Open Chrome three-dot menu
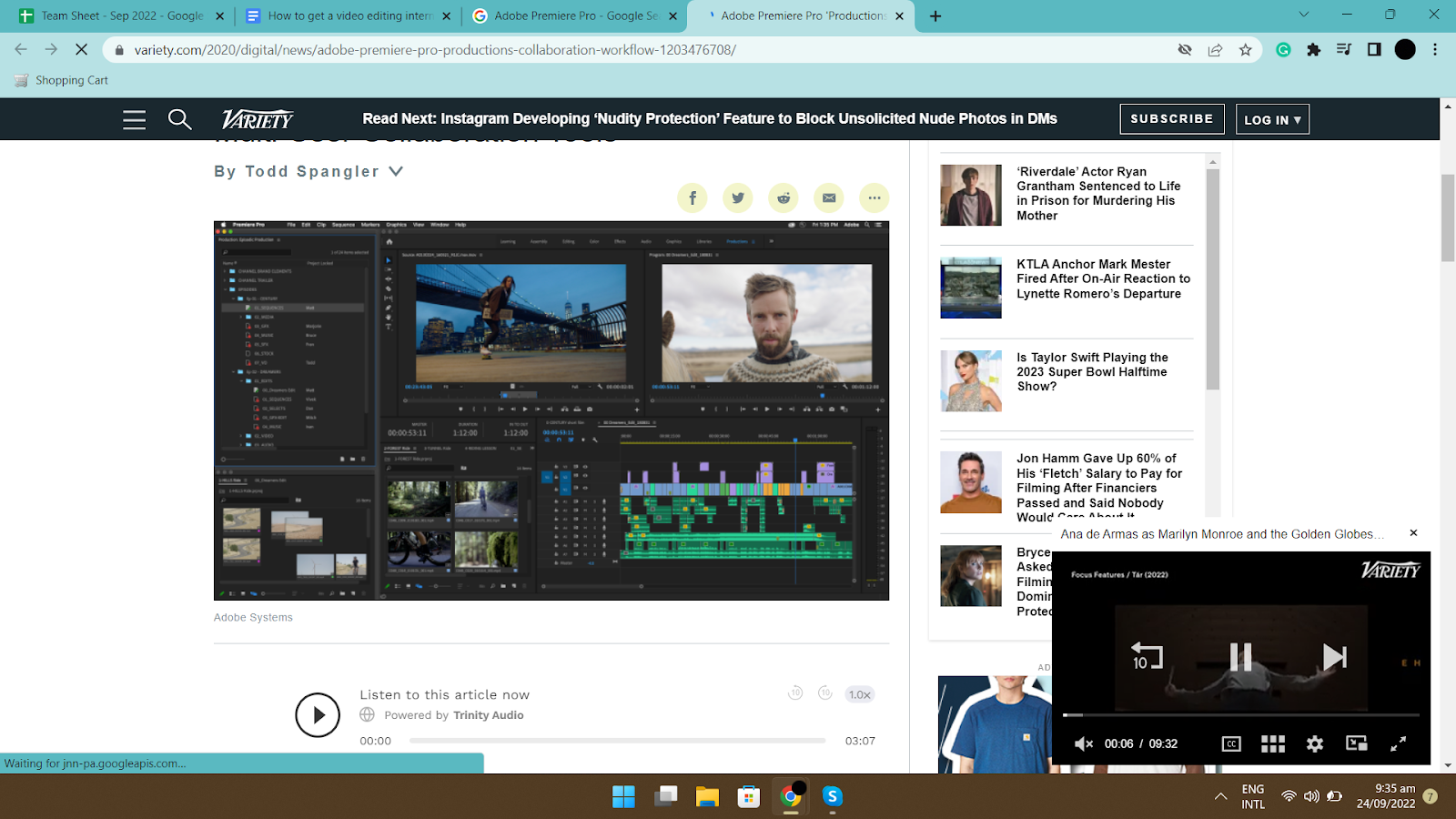1456x819 pixels. click(1435, 50)
